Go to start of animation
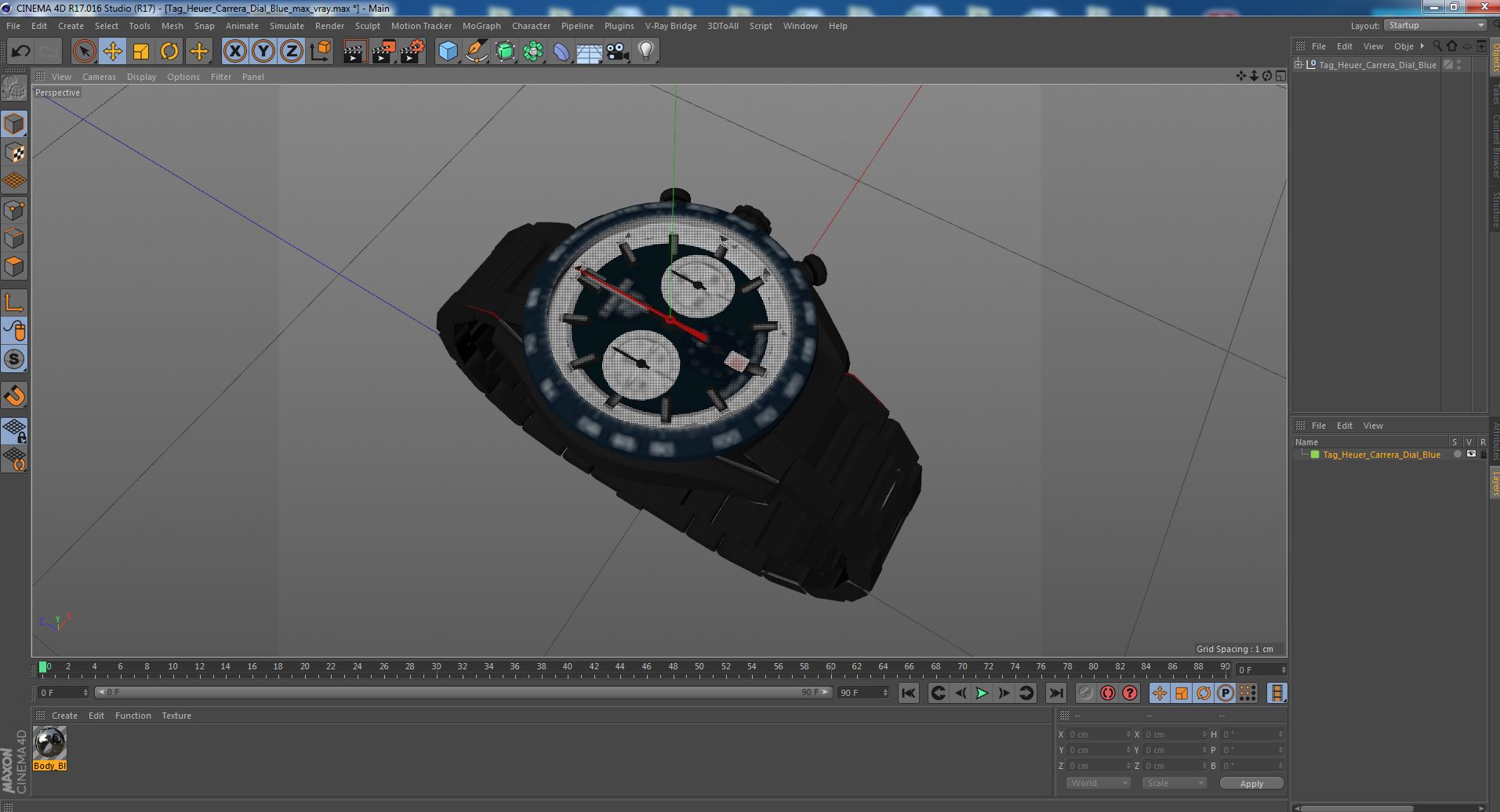Screen dimensions: 1500x812 coord(908,693)
